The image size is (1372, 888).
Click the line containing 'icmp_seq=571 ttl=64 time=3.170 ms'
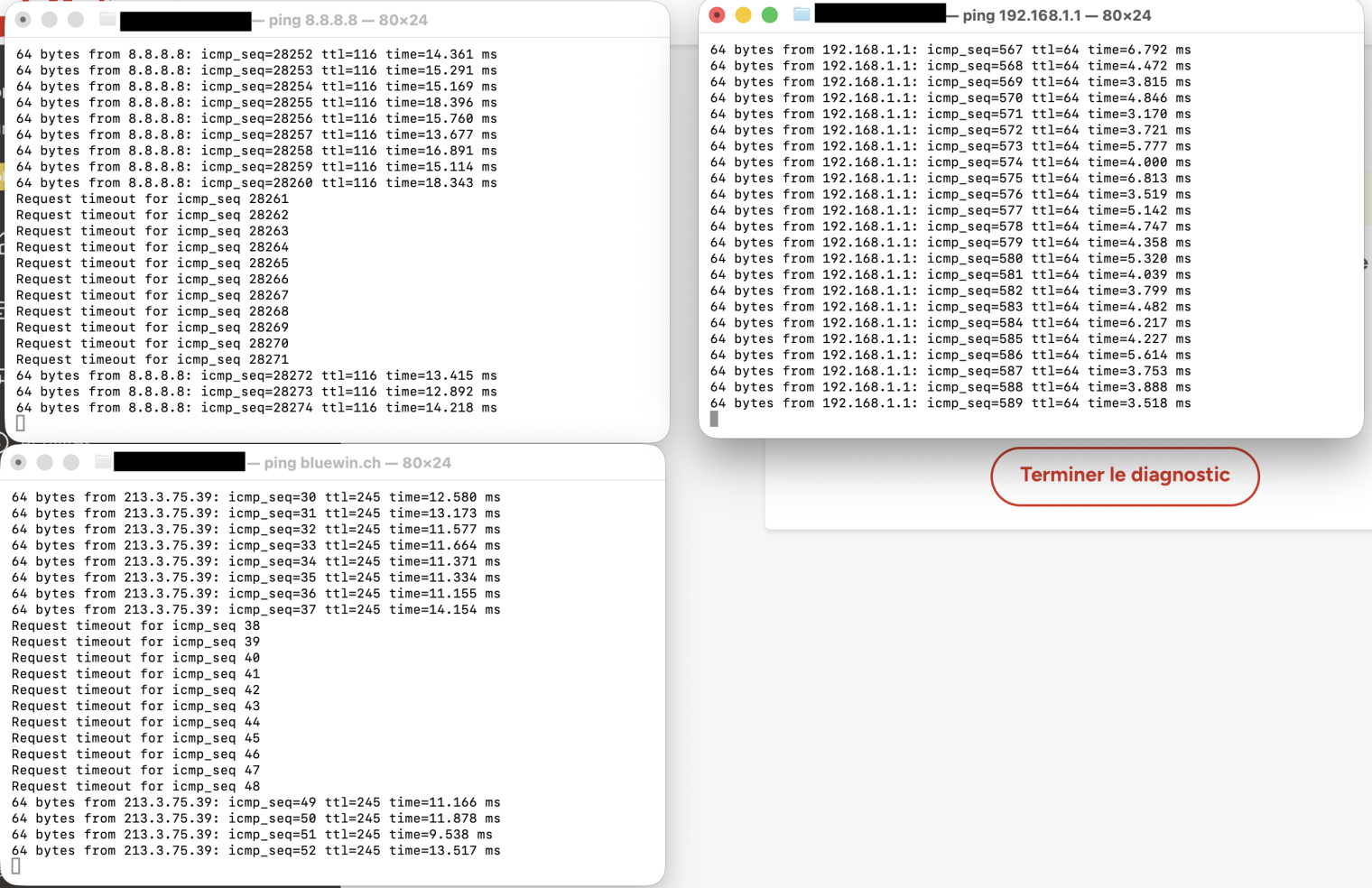pyautogui.click(x=950, y=114)
